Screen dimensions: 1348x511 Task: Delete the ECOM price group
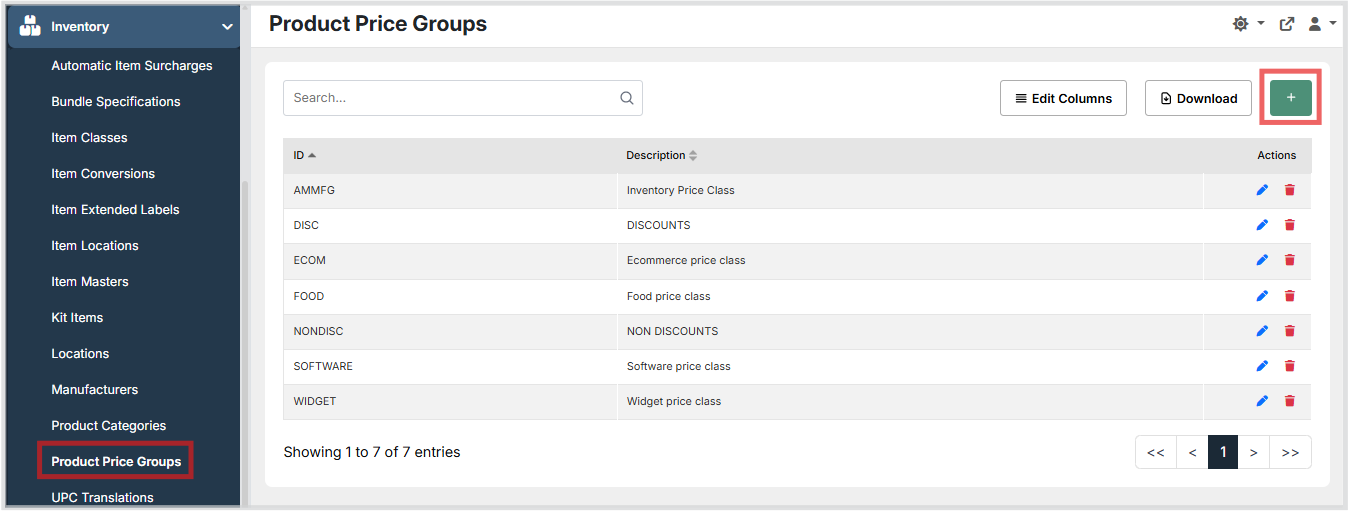pyautogui.click(x=1290, y=260)
